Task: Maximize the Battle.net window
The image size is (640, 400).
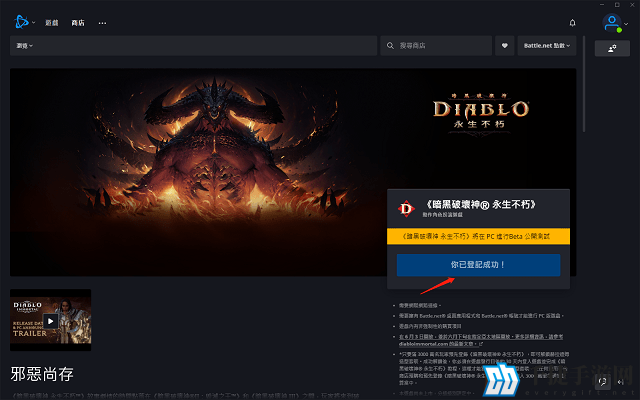Action: click(617, 4)
